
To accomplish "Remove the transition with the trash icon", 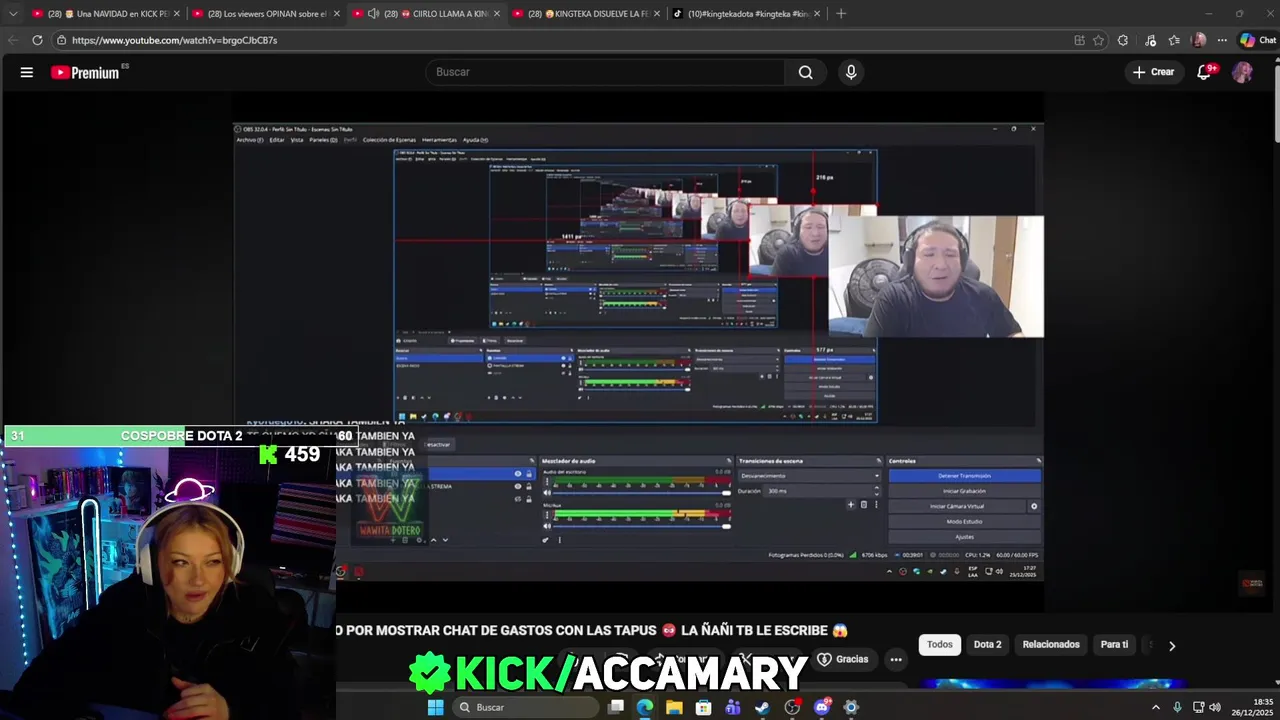I will pos(864,505).
